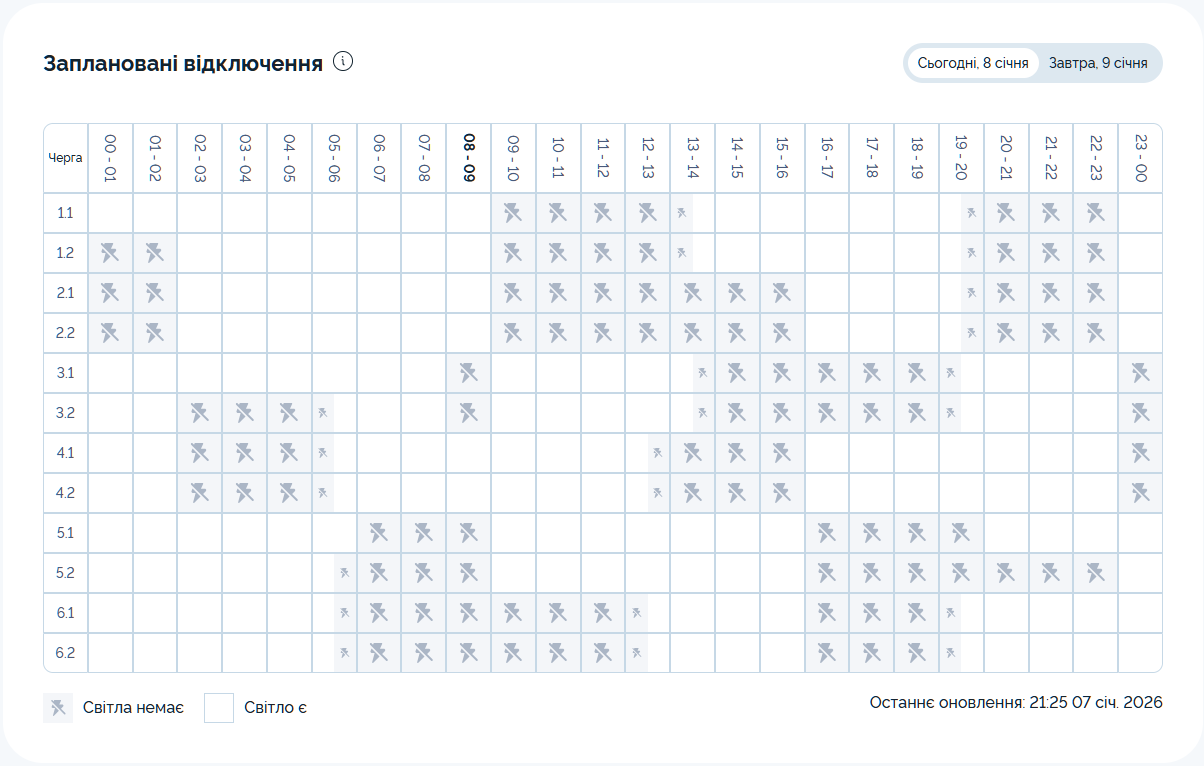Select outage icon for queue 2.1 at 15-16
The width and height of the screenshot is (1204, 766).
click(x=782, y=293)
